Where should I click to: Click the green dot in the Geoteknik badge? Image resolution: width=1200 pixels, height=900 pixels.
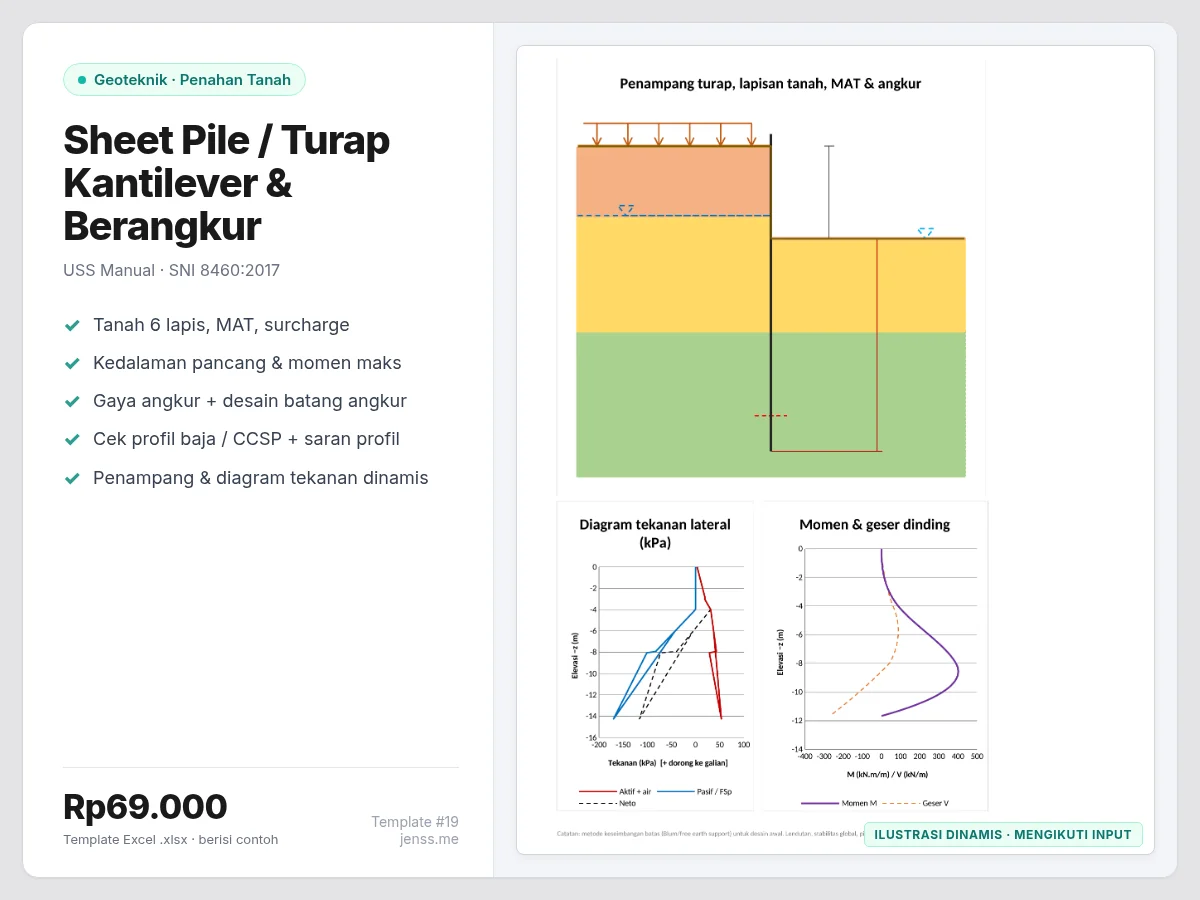tap(82, 80)
